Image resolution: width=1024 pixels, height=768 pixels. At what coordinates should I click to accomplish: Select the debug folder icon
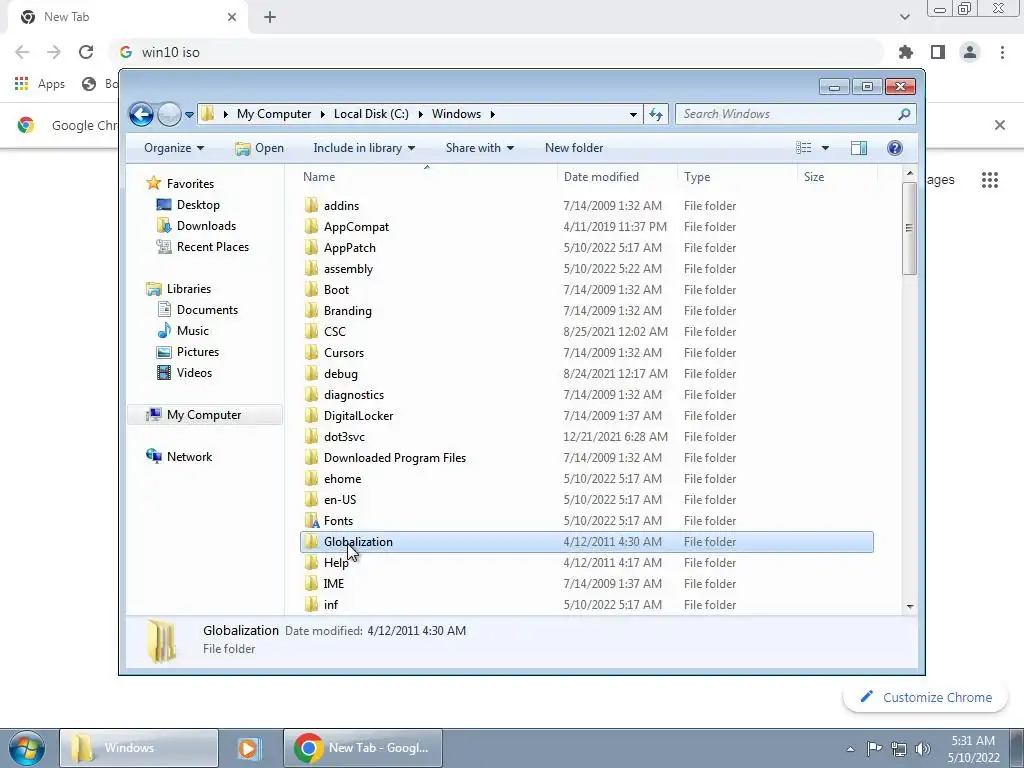point(312,374)
